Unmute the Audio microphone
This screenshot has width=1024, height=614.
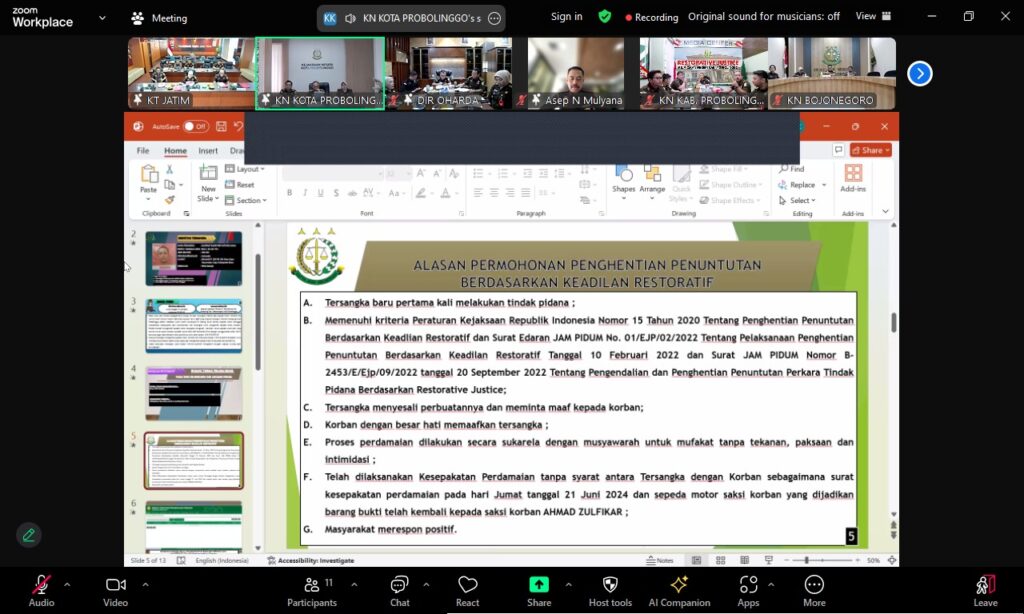point(41,585)
